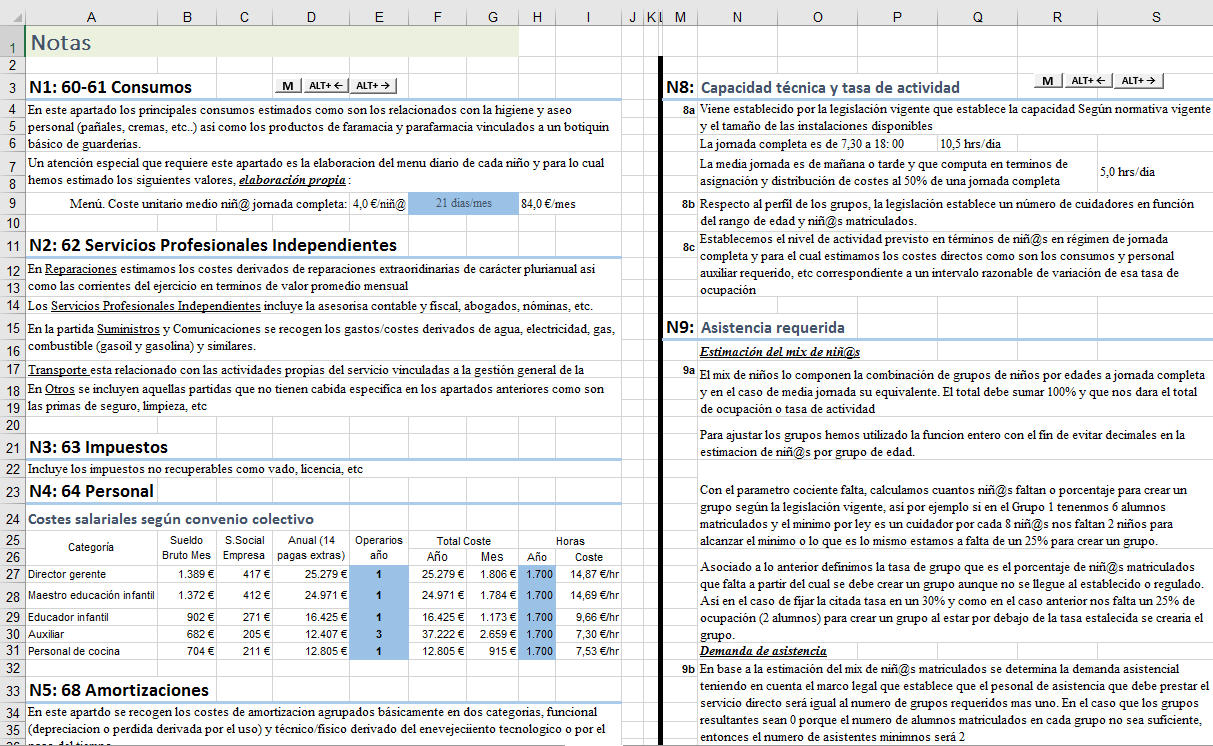Select the Auxiliar operarios cell showing 3
This screenshot has height=746, width=1213.
coord(379,634)
